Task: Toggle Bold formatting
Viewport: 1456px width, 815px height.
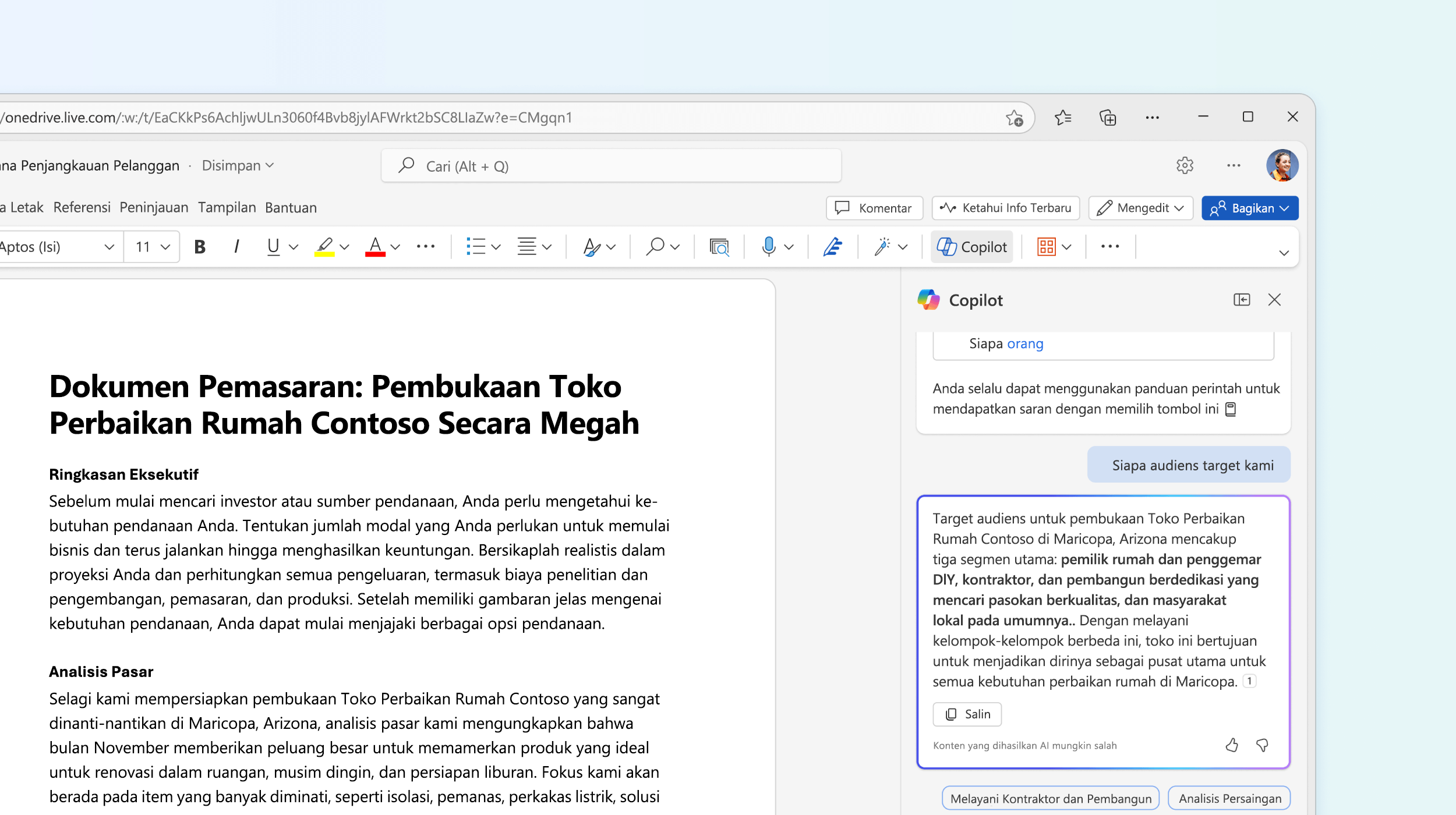Action: pyautogui.click(x=200, y=247)
